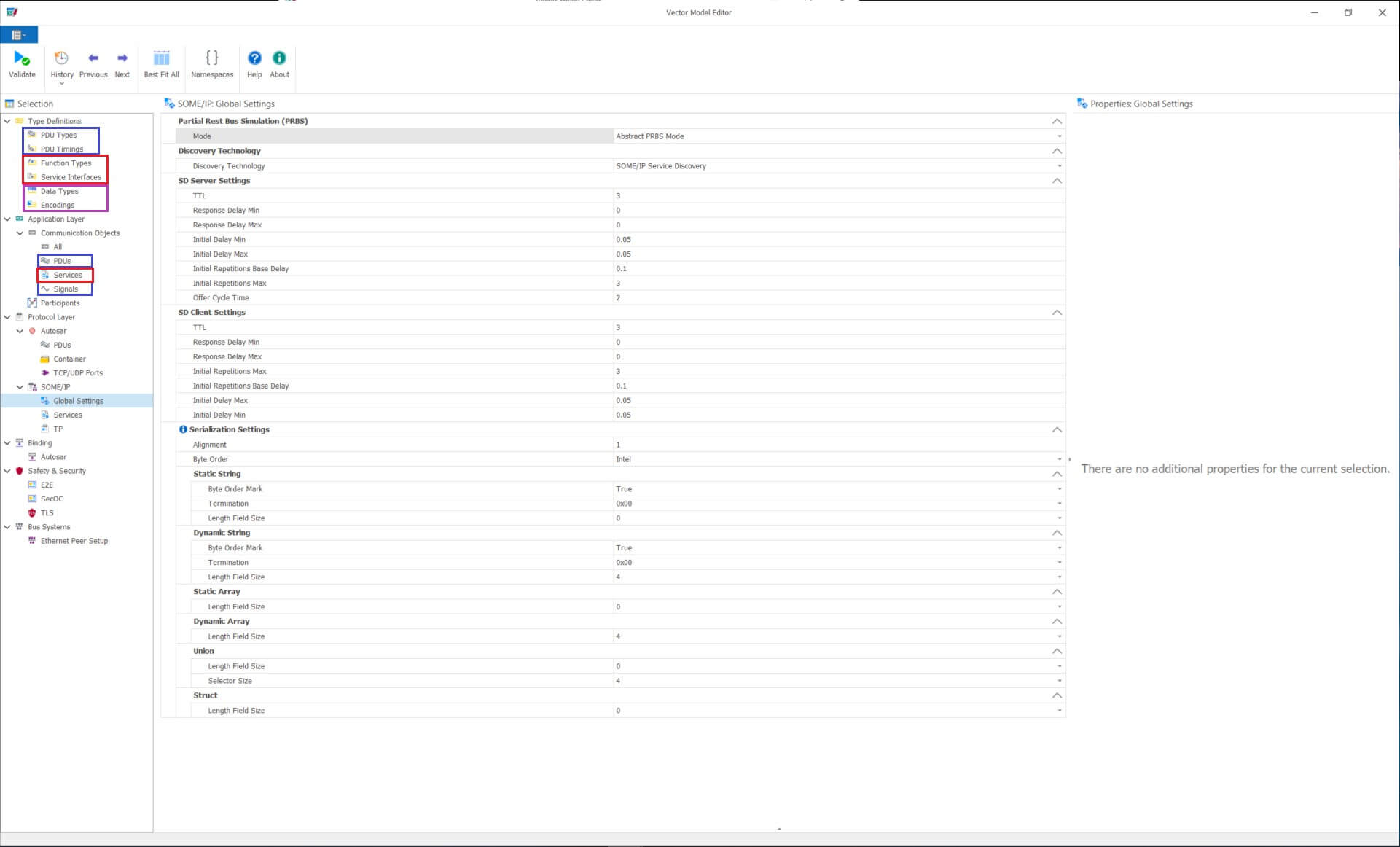Viewport: 1400px width, 847px height.
Task: Select Ethernet Peer Setup in the tree
Action: (74, 541)
